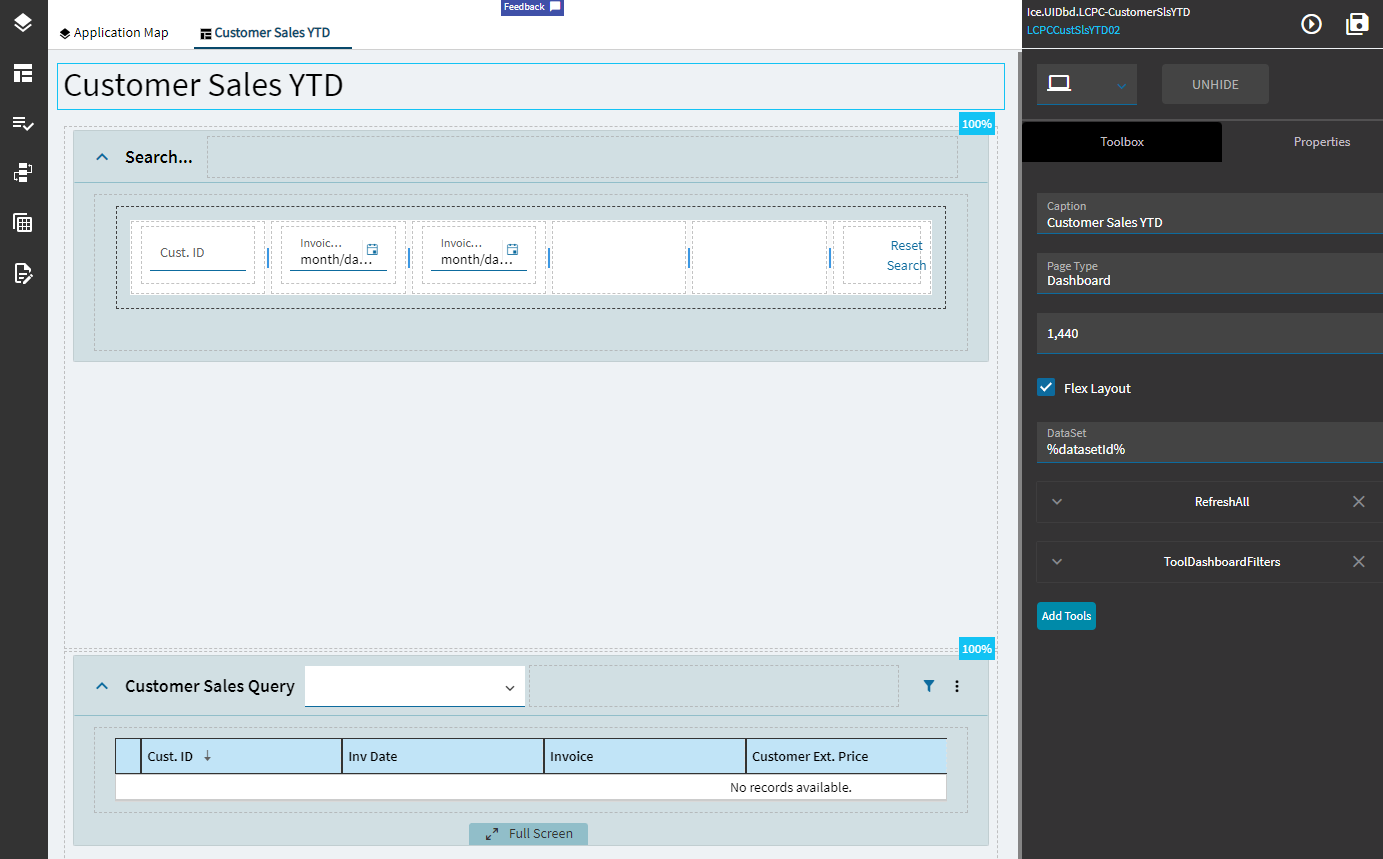Open the device type dropdown

pyautogui.click(x=1086, y=85)
